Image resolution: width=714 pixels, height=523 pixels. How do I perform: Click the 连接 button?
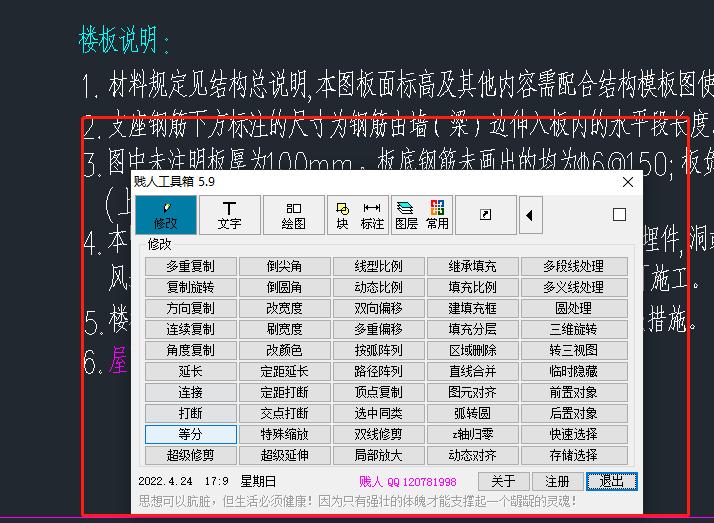coord(191,392)
